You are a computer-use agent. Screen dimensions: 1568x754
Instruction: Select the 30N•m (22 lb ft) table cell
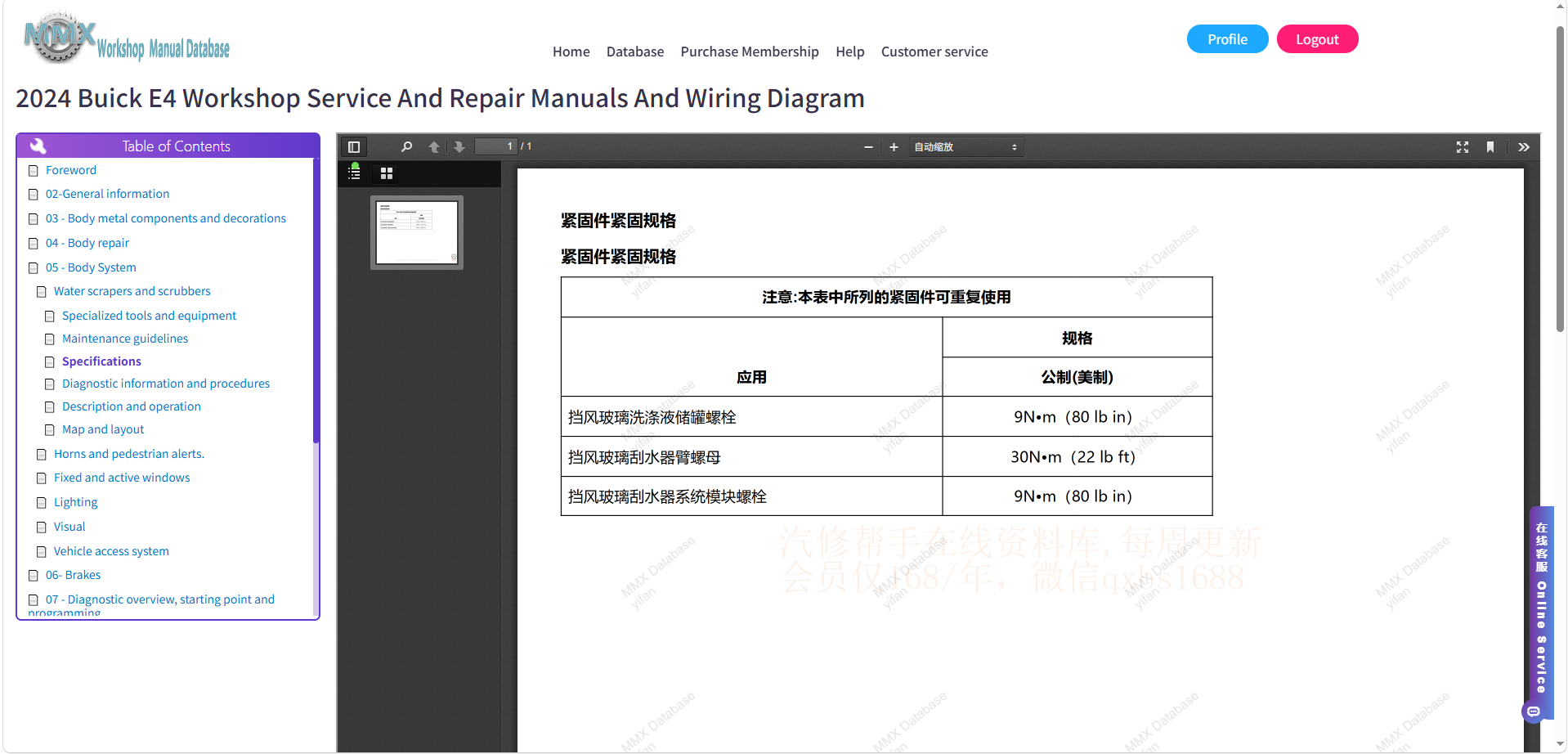click(x=1077, y=456)
